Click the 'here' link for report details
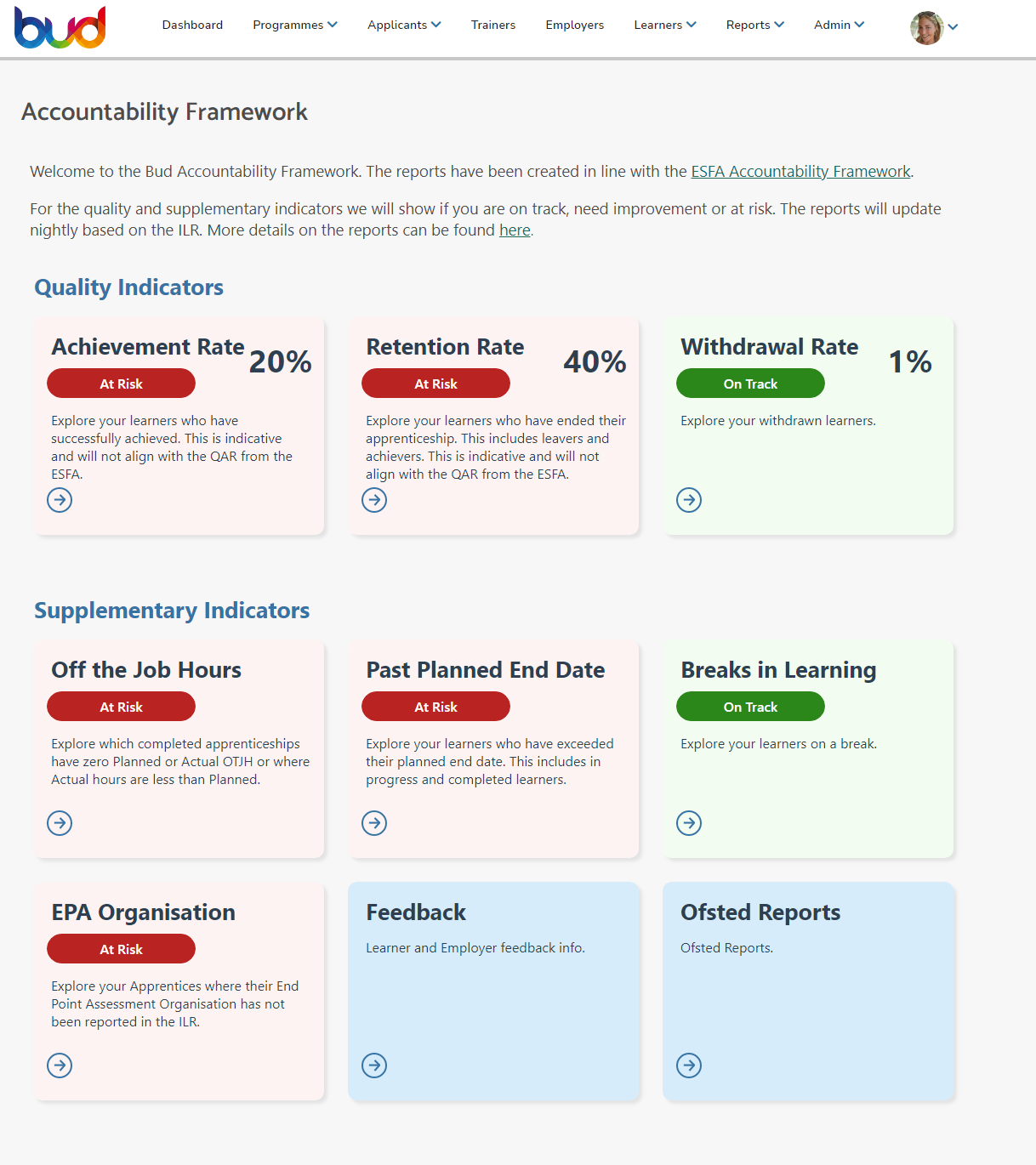 click(x=514, y=230)
